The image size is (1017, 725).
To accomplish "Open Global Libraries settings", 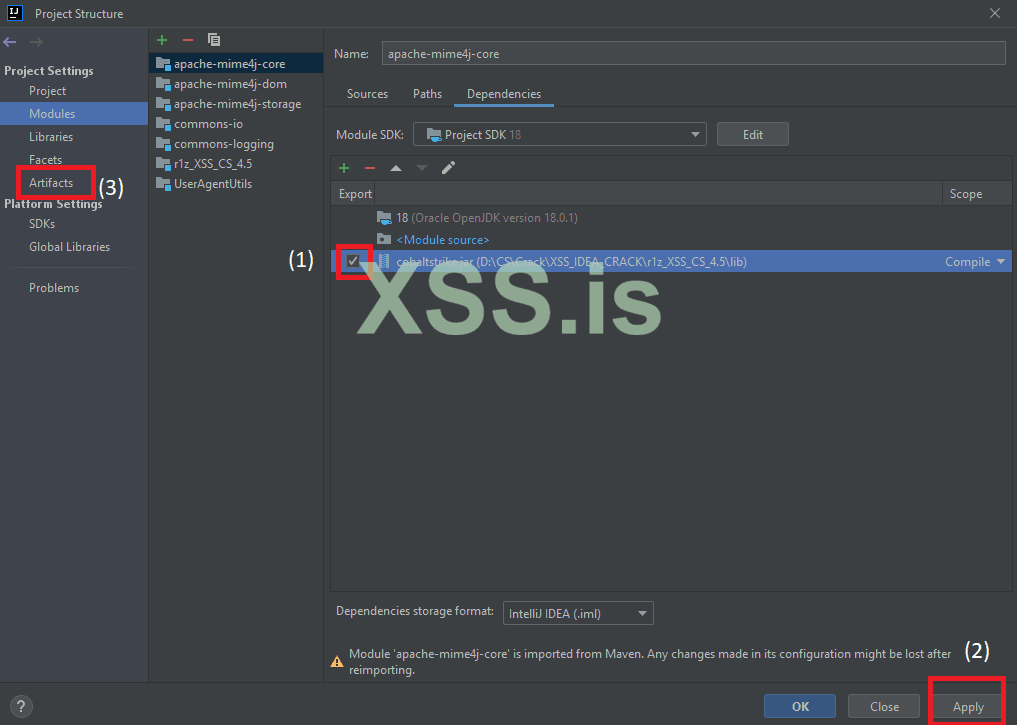I will (x=69, y=247).
